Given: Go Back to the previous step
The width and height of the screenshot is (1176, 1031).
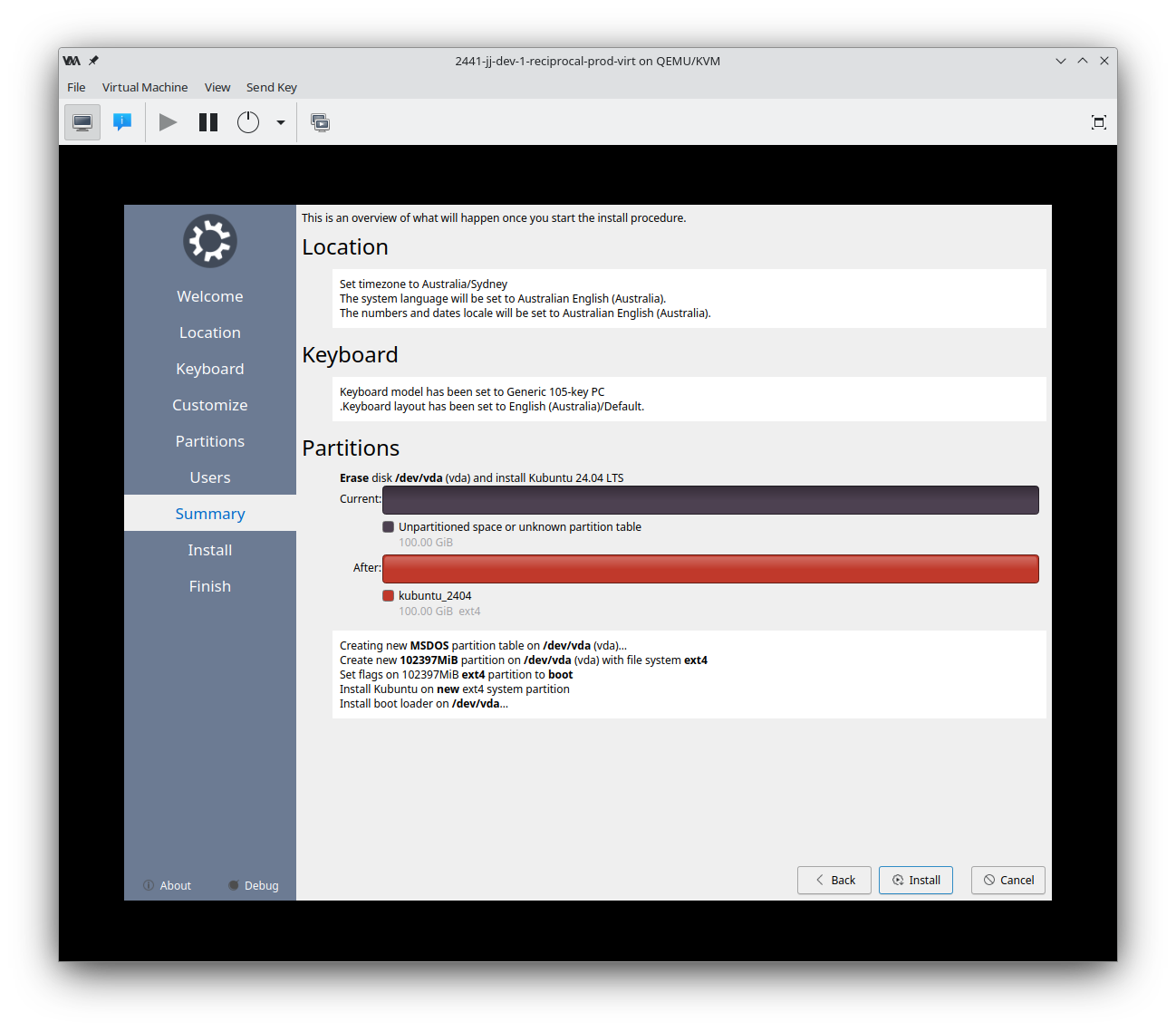Looking at the screenshot, I should (834, 880).
